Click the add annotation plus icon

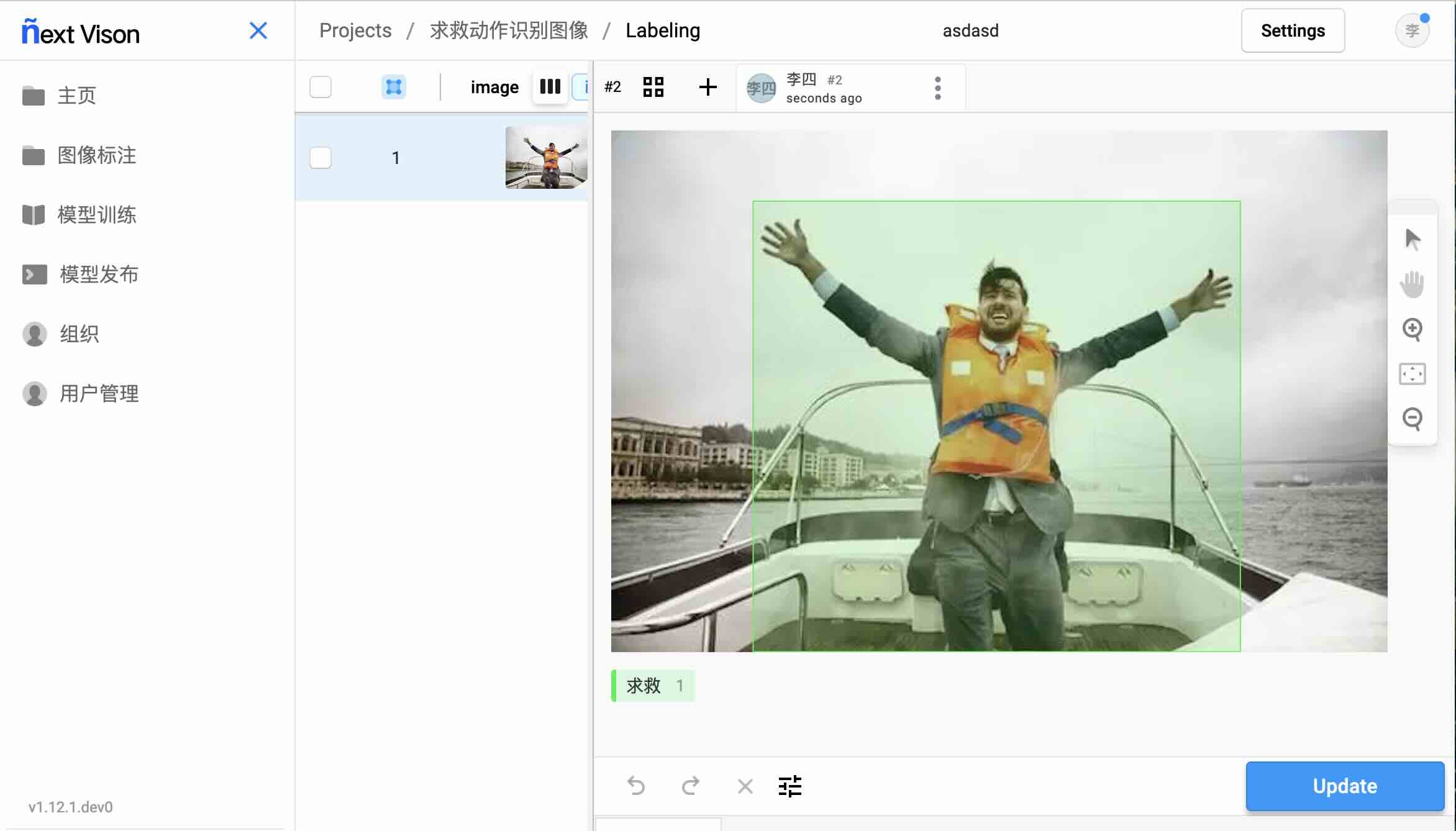(708, 87)
